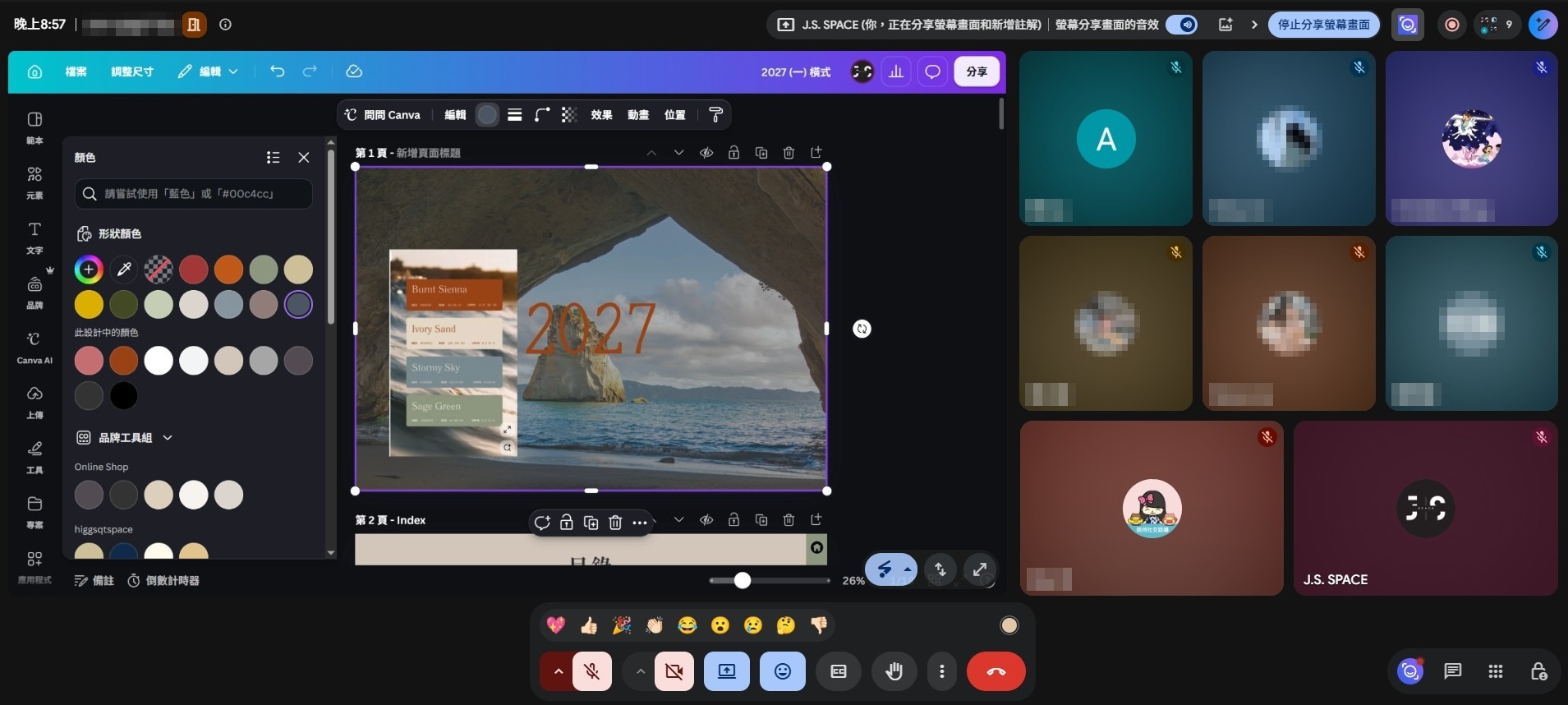Unmute microphone in meeting controls
1568x705 pixels.
click(x=592, y=672)
